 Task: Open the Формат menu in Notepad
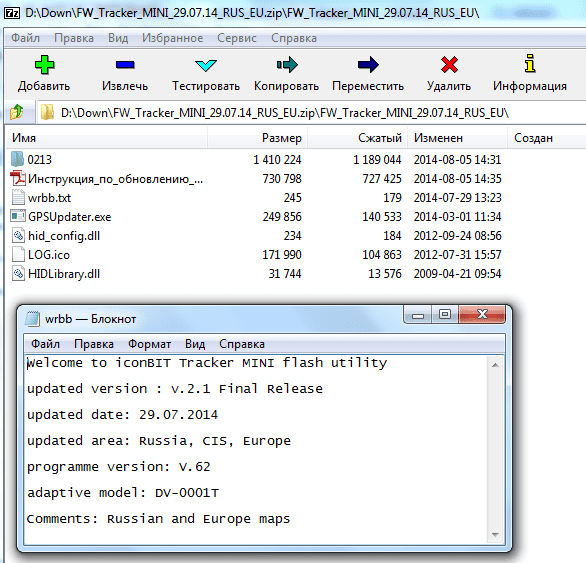(149, 344)
